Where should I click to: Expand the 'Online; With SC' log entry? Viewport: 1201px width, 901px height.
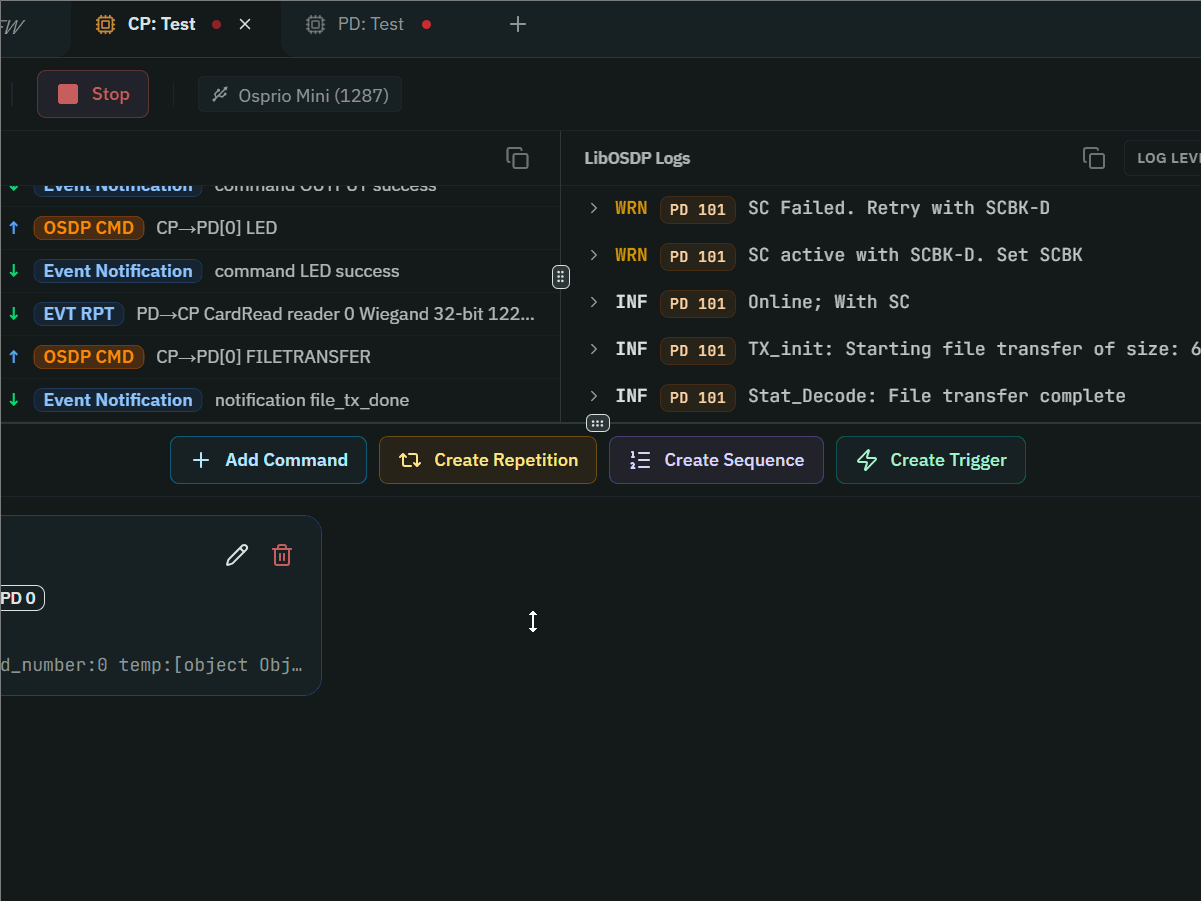593,302
